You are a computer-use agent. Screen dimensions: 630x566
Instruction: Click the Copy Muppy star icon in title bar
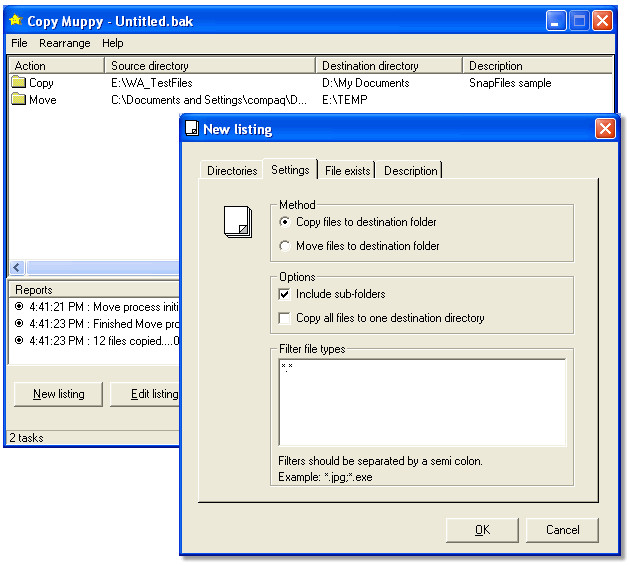[15, 20]
